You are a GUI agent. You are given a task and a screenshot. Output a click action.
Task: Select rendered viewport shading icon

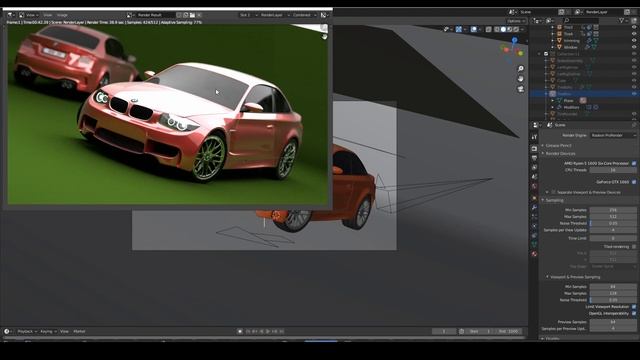click(516, 29)
